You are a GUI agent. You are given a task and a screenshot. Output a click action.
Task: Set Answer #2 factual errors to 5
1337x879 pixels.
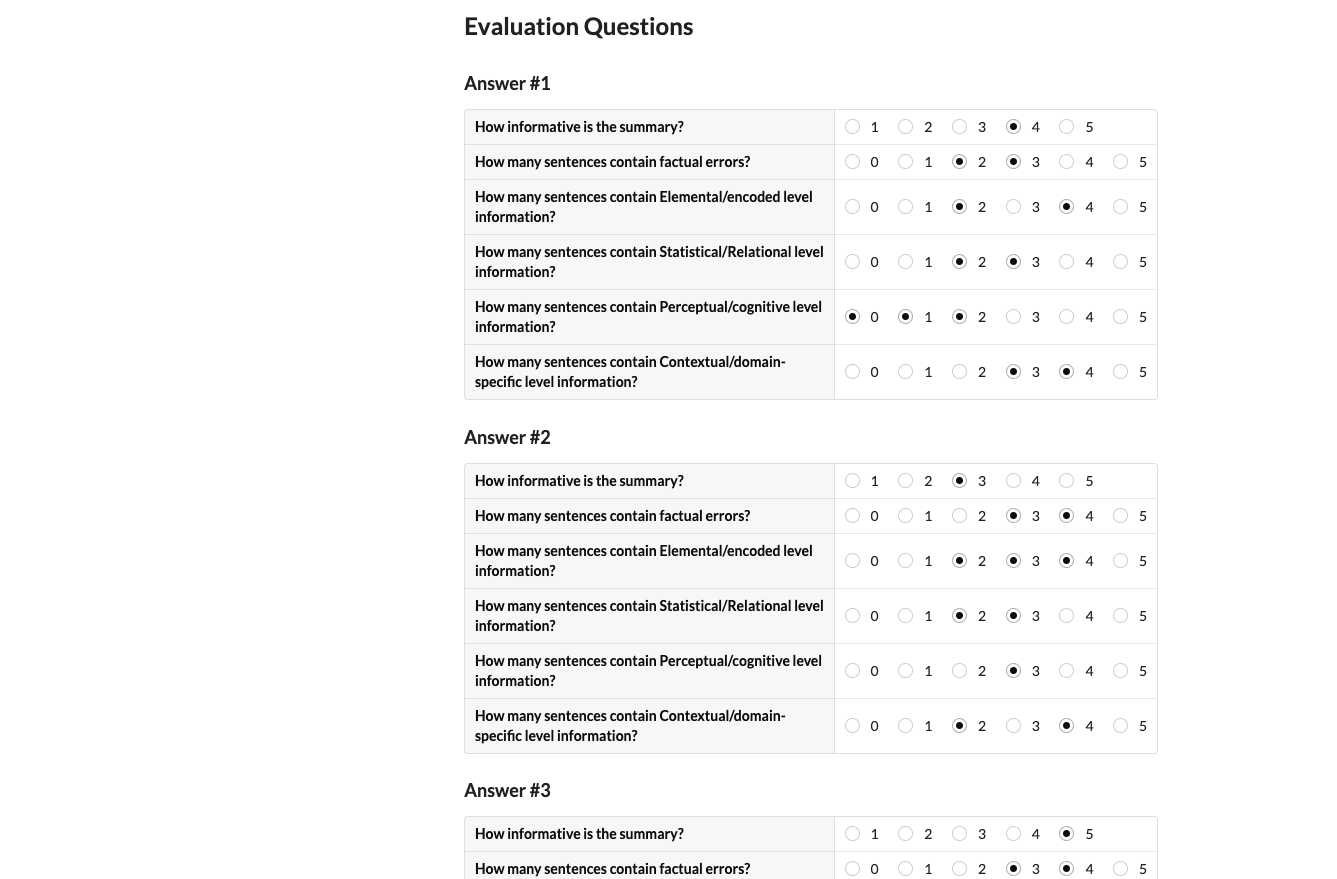point(1121,516)
